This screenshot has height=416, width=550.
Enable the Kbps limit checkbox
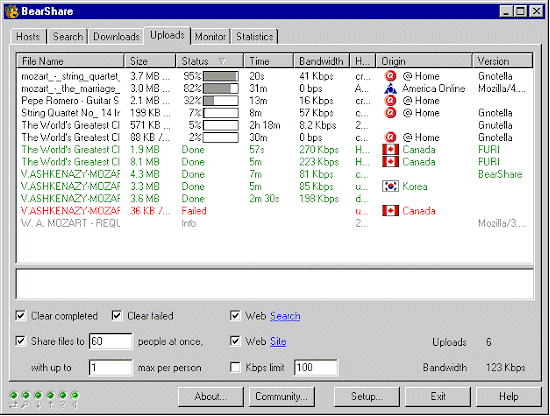tap(235, 367)
